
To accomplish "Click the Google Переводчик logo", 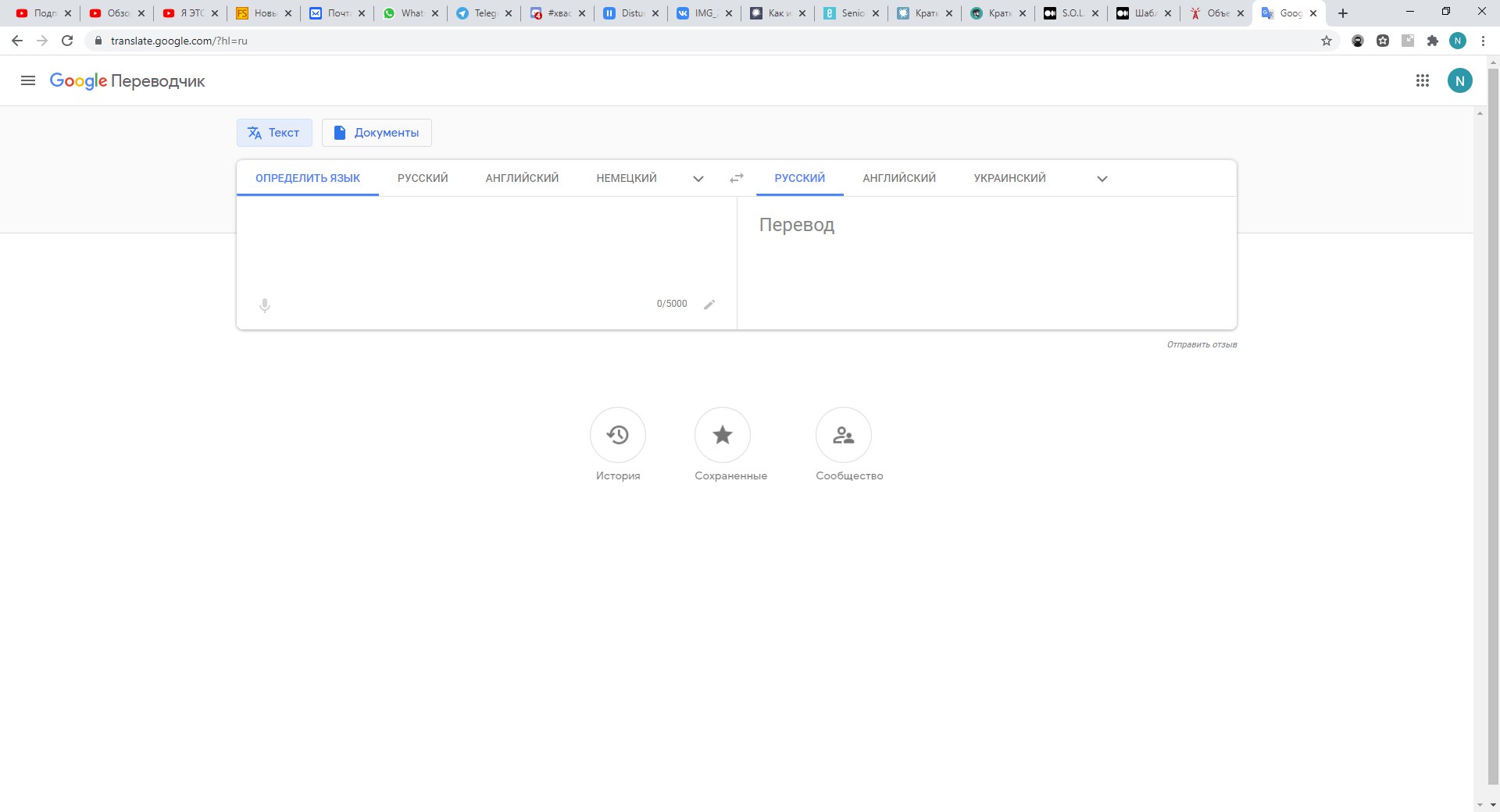I will (x=127, y=81).
